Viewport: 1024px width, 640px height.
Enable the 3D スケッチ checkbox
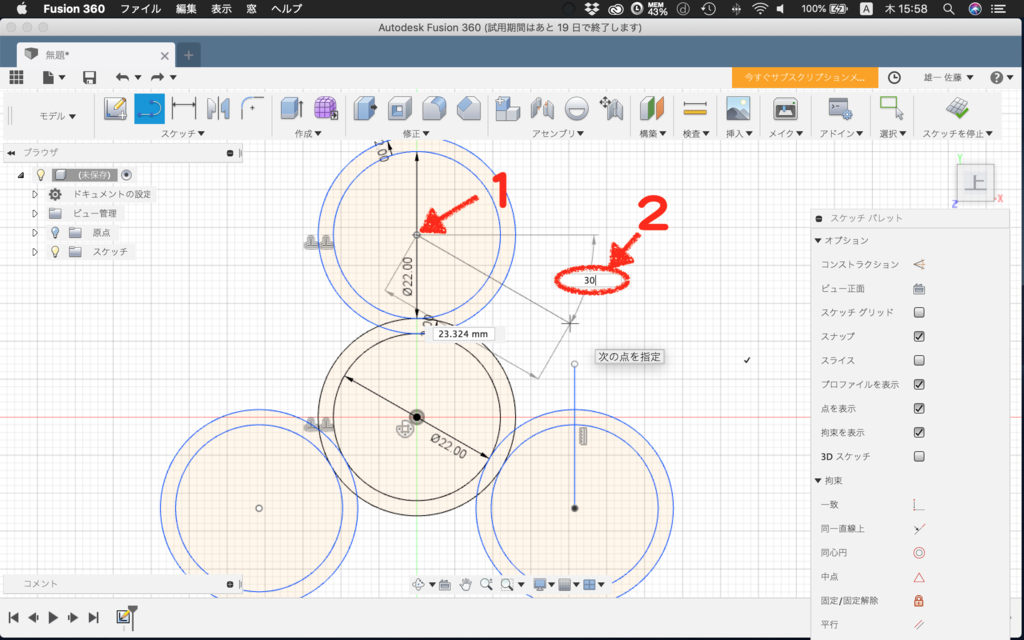(x=919, y=456)
